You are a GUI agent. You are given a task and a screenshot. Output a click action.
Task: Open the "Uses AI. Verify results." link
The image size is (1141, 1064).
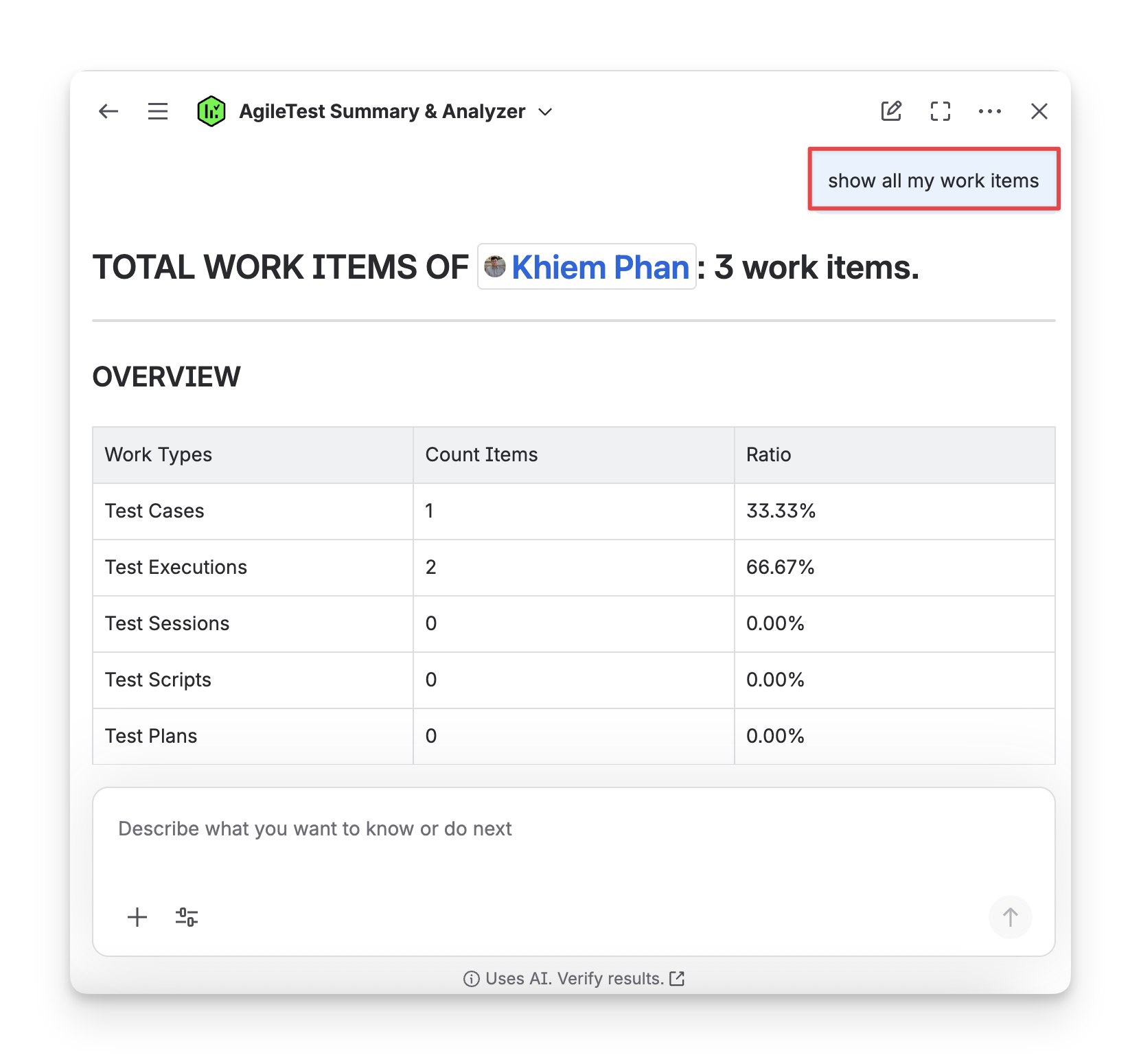(x=575, y=978)
